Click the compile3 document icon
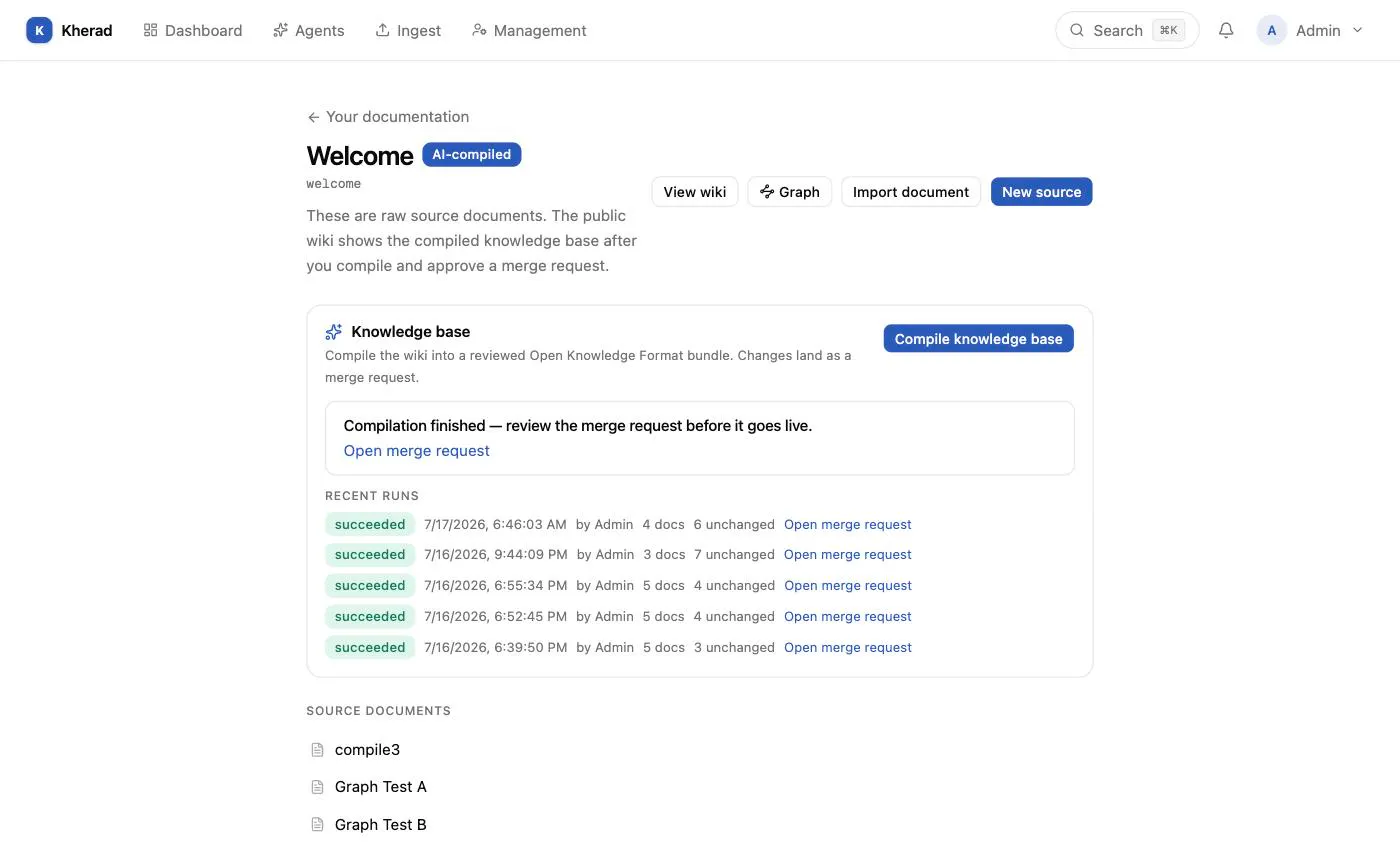 point(317,750)
